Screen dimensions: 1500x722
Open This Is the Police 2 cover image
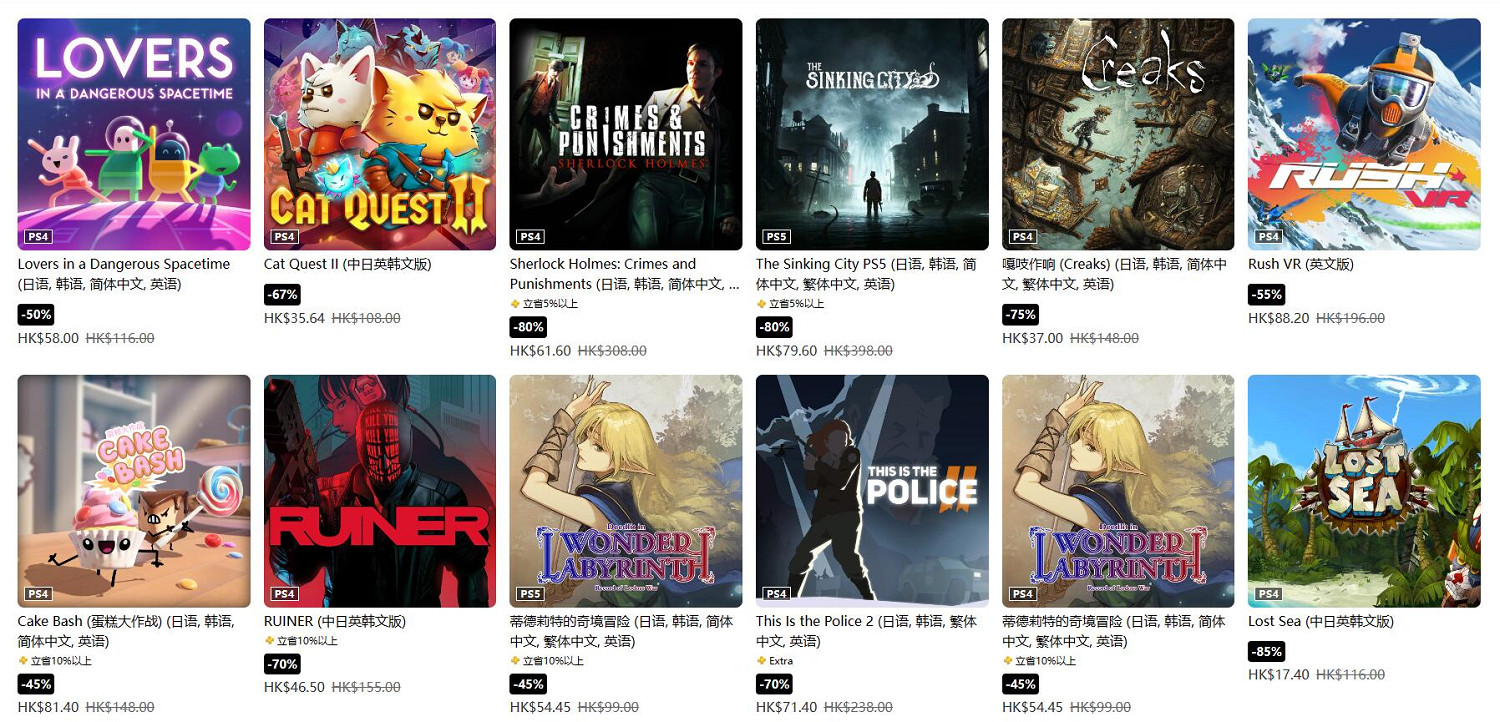pos(872,491)
